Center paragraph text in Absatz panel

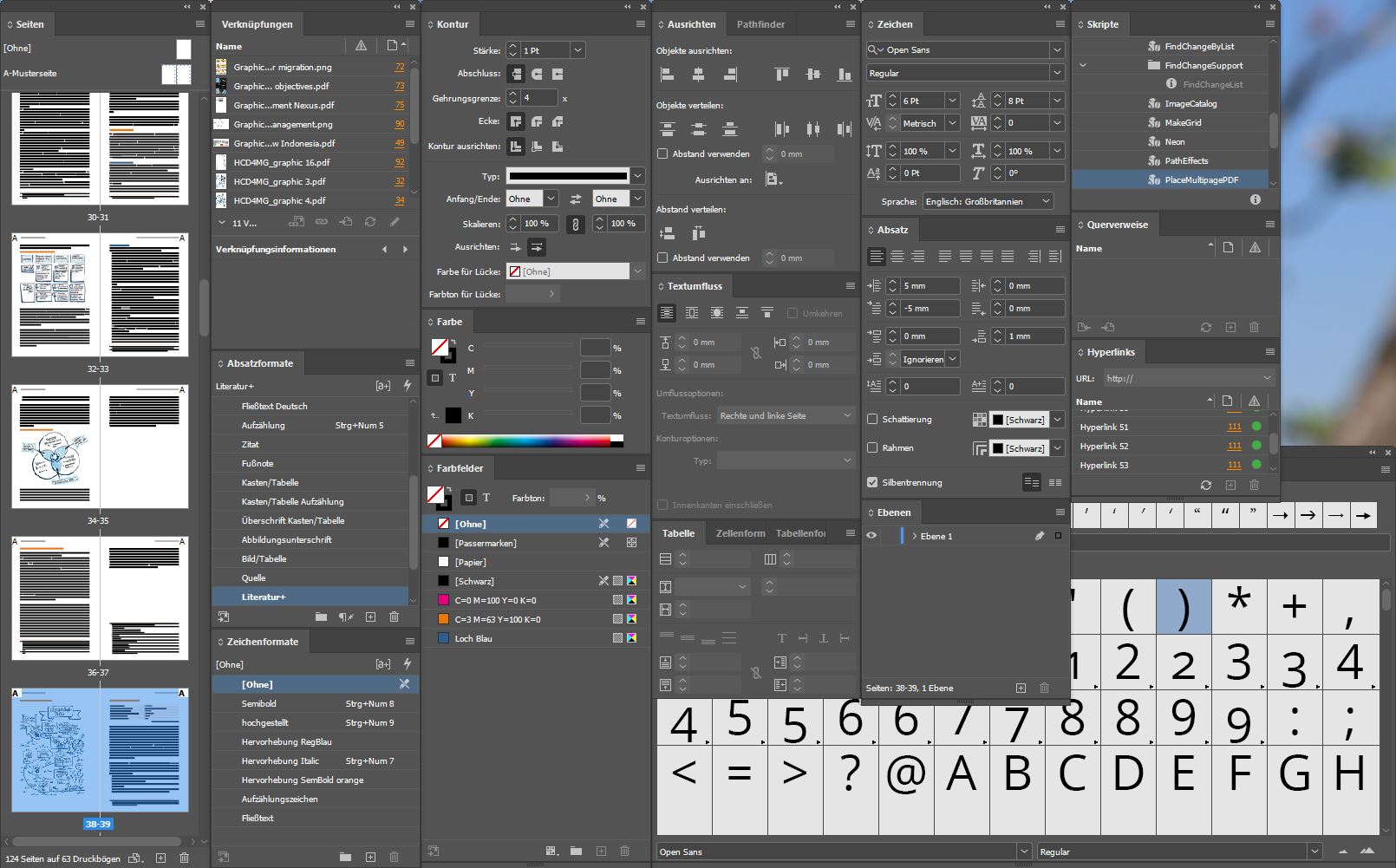897,257
